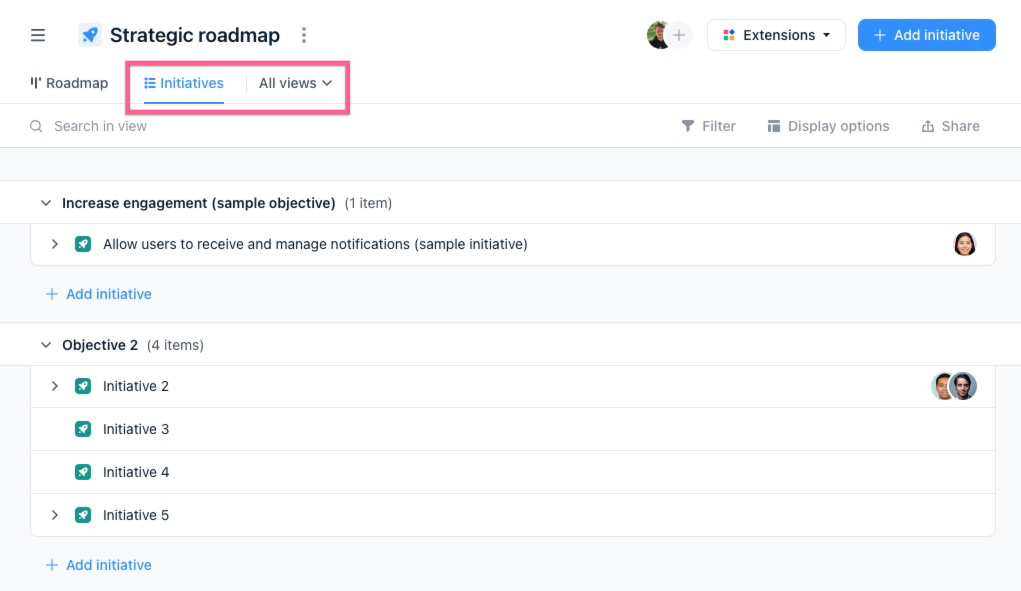Viewport: 1021px width, 591px height.
Task: Open Display options
Action: 828,126
